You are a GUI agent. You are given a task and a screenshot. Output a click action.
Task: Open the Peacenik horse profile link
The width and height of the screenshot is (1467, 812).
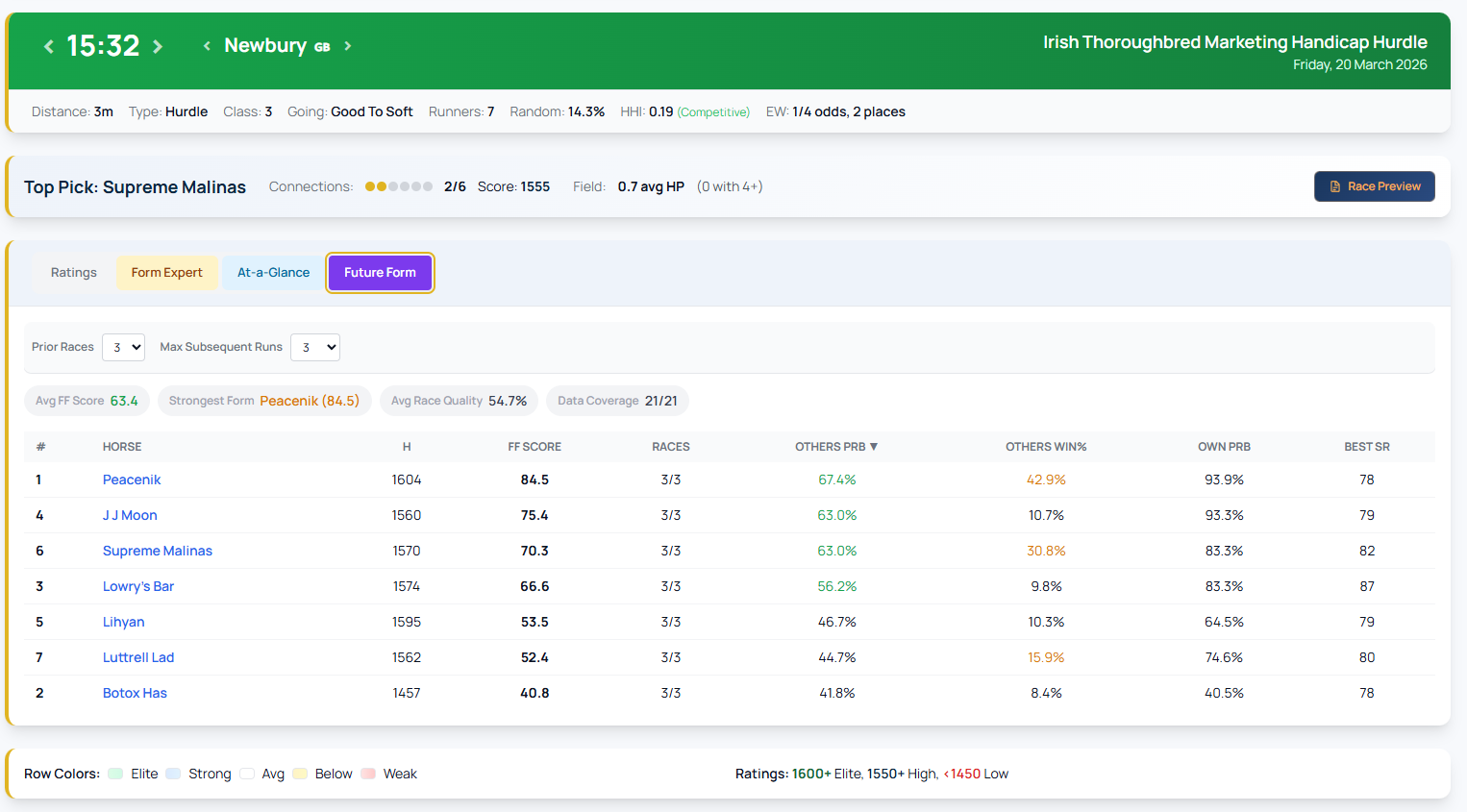(132, 480)
